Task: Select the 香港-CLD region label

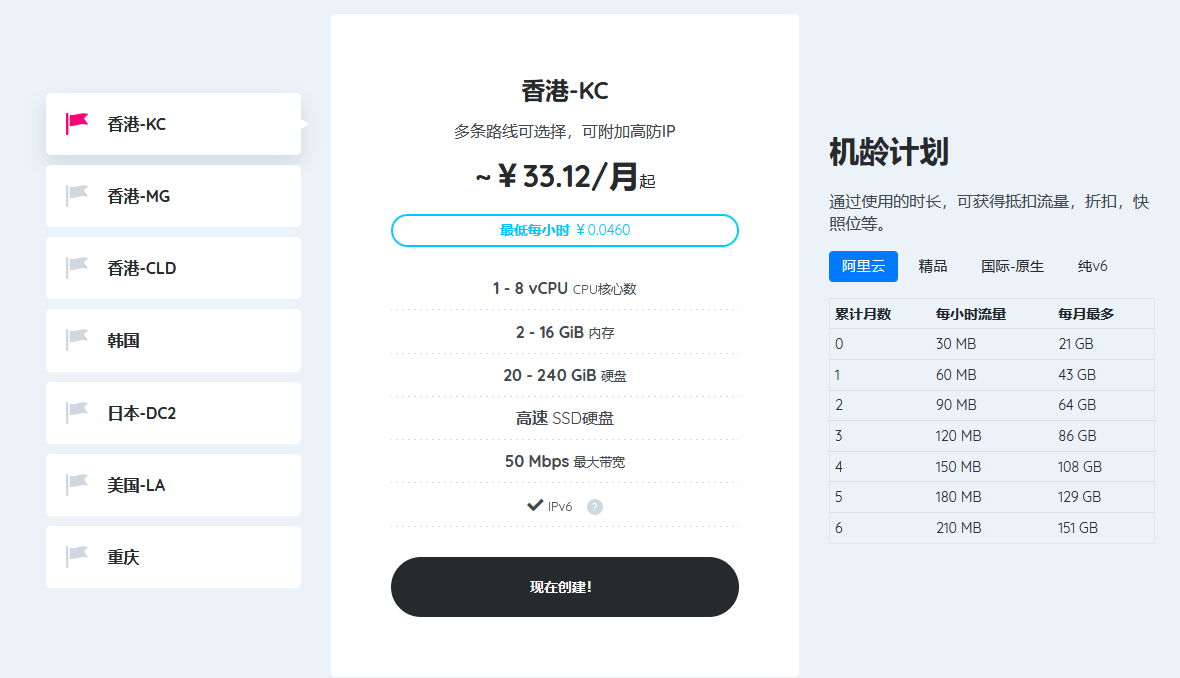Action: tap(141, 269)
